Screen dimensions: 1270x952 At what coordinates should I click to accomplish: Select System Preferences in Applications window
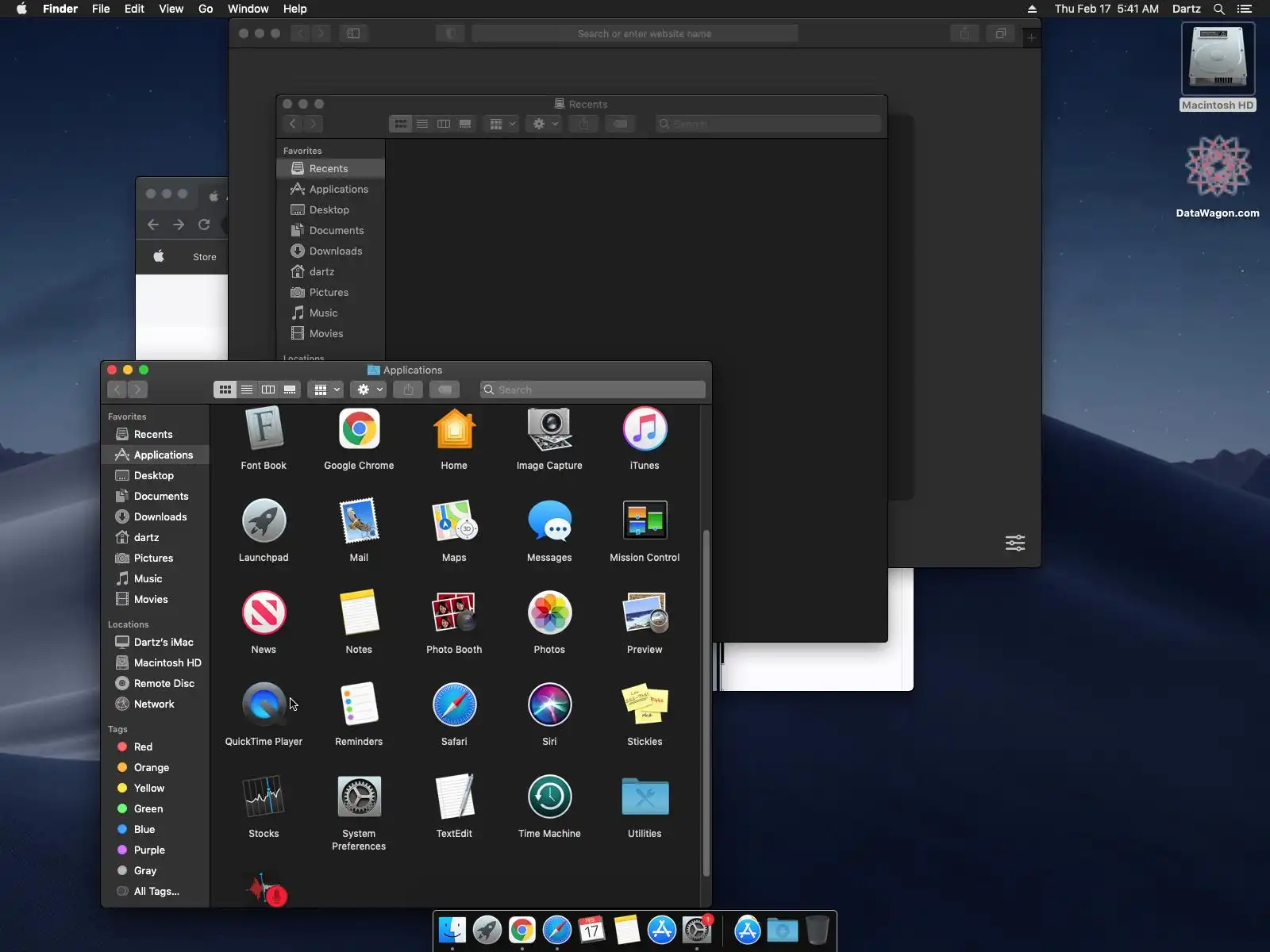coord(359,797)
